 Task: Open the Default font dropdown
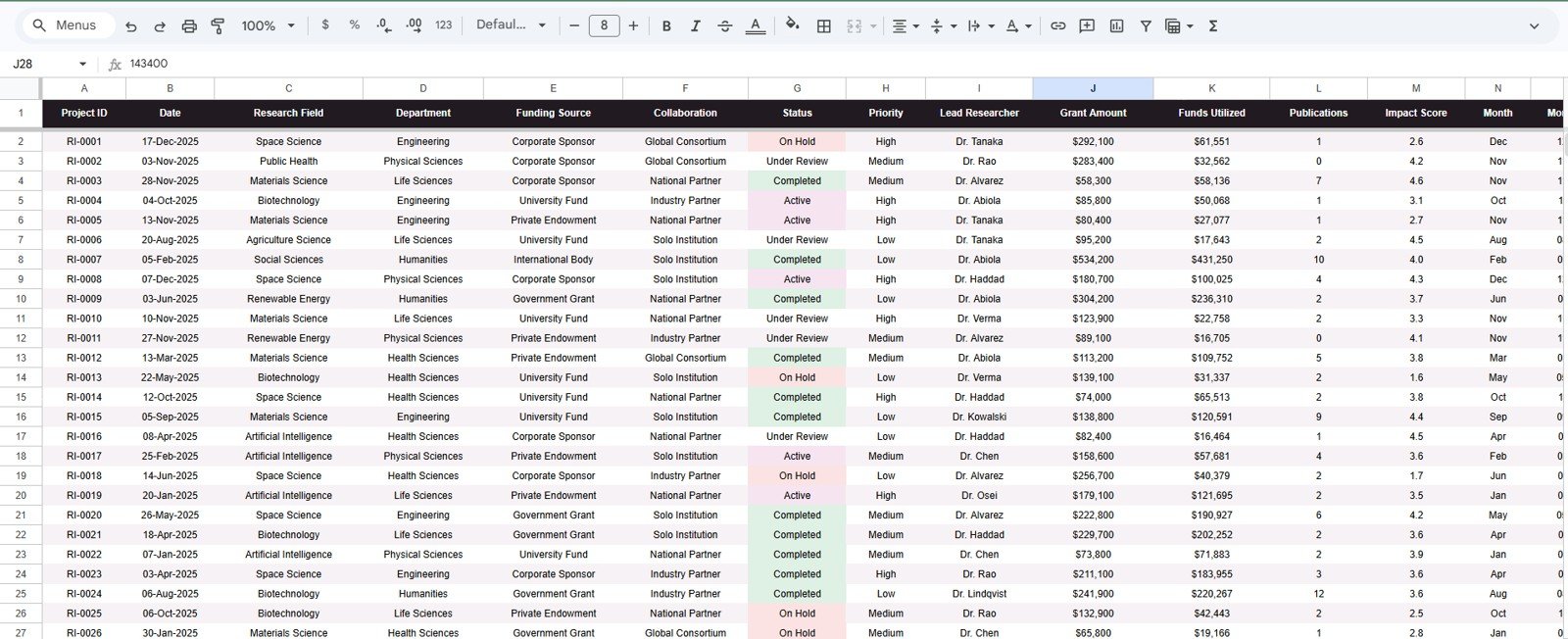(x=511, y=25)
